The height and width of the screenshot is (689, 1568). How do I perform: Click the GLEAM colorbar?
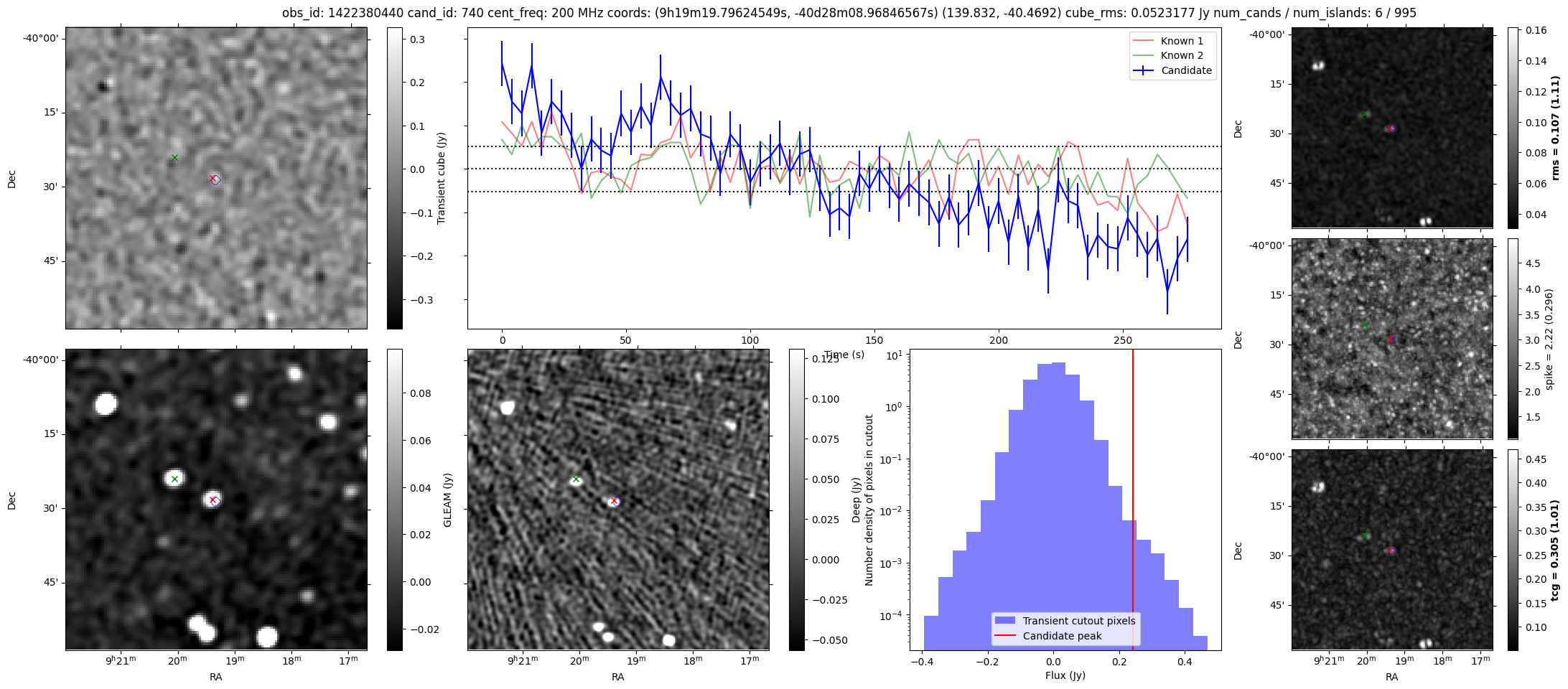pyautogui.click(x=394, y=500)
